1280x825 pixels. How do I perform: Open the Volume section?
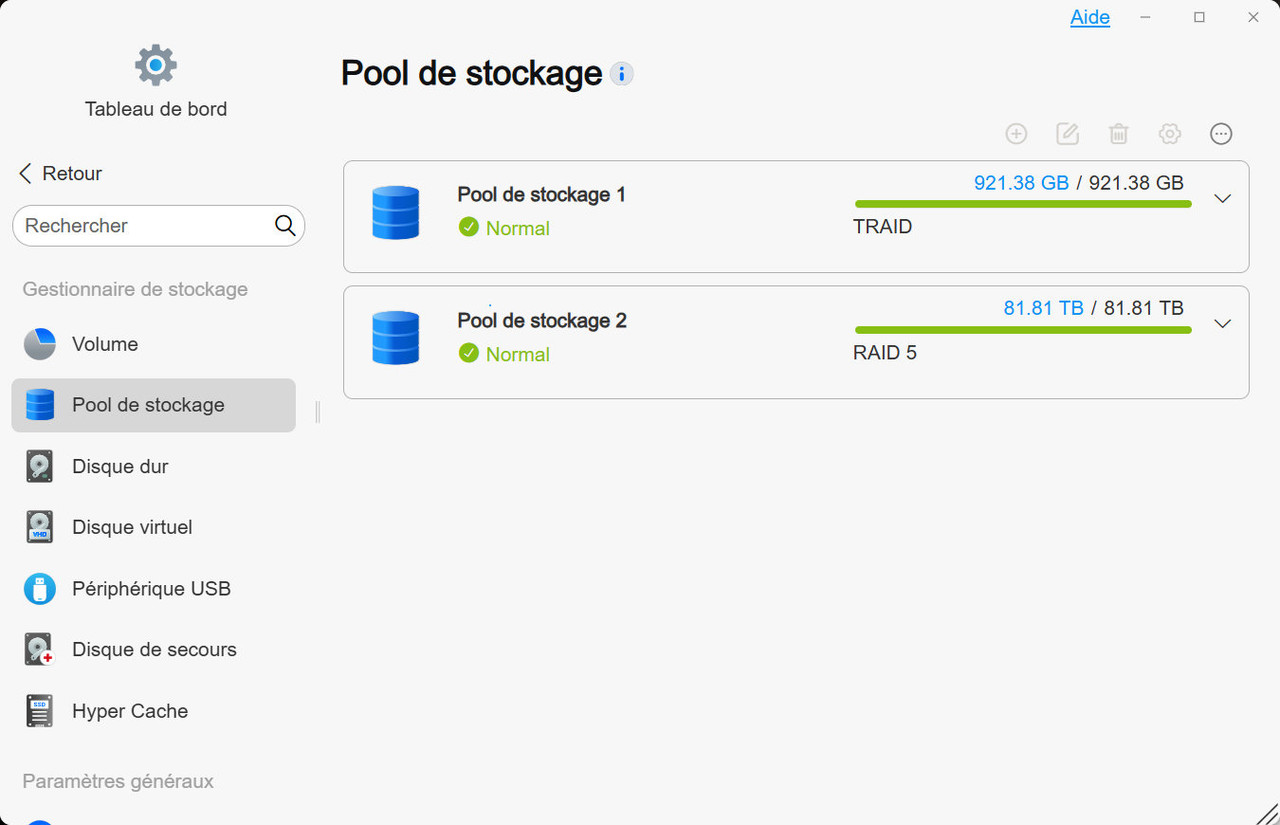(x=154, y=344)
